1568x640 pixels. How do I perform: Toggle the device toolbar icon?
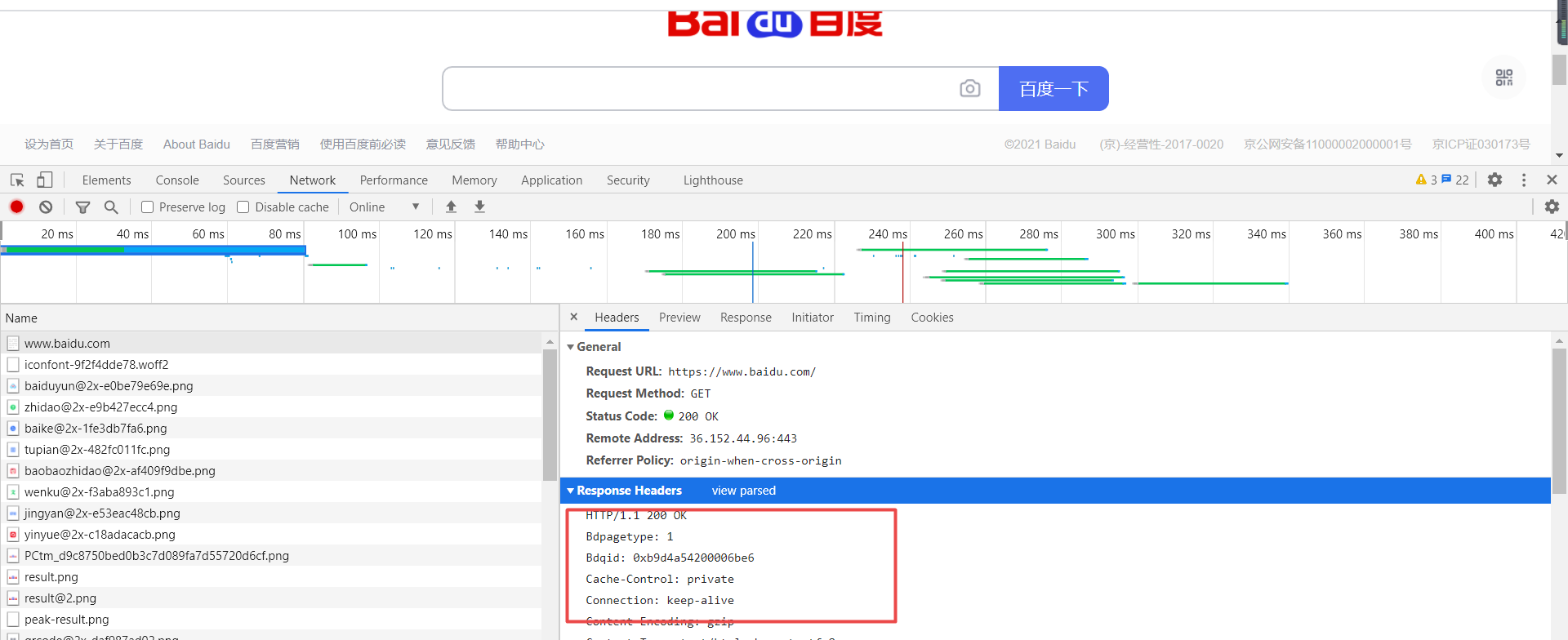pos(45,180)
